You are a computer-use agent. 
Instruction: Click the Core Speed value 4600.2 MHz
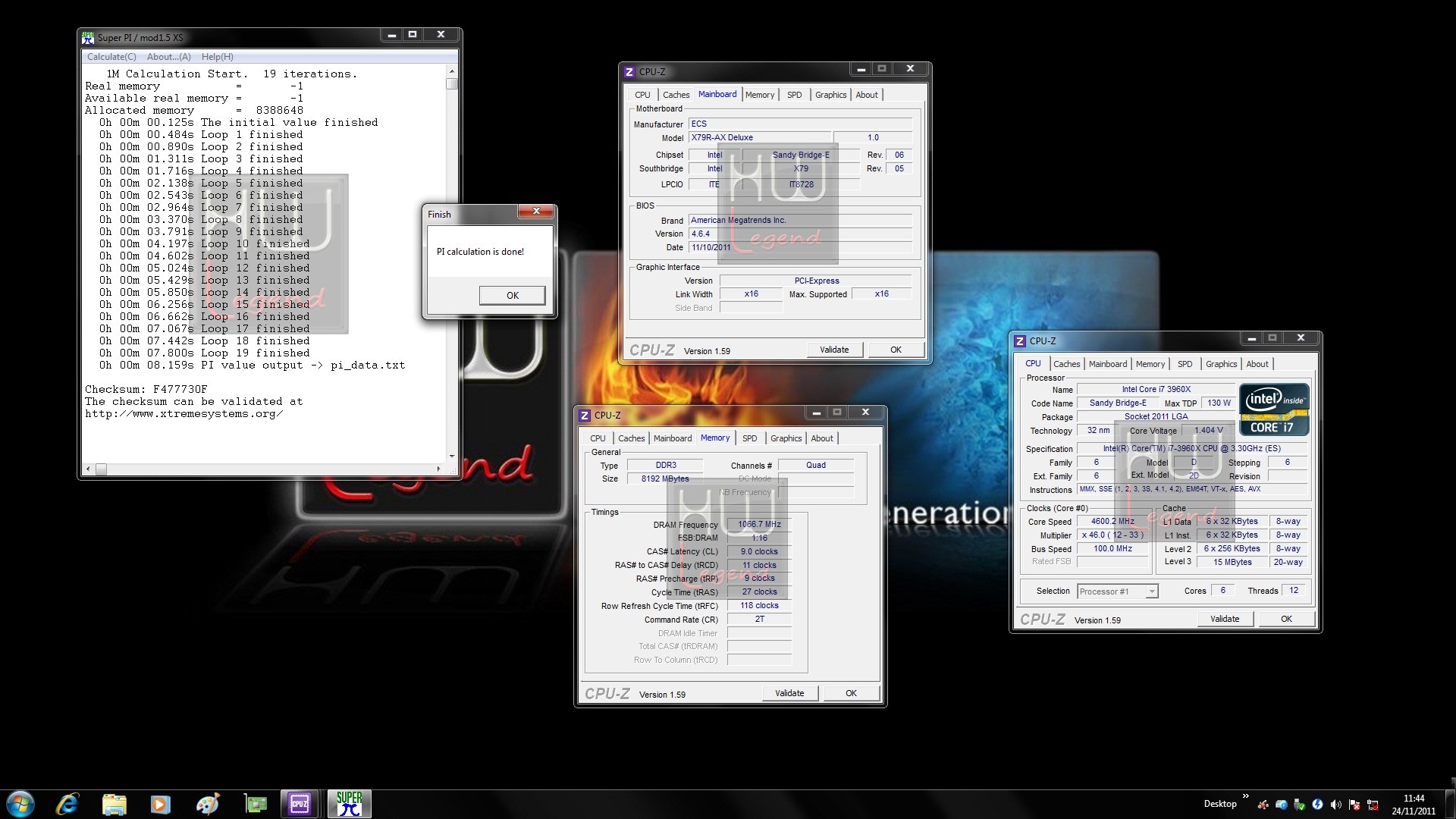[1112, 522]
